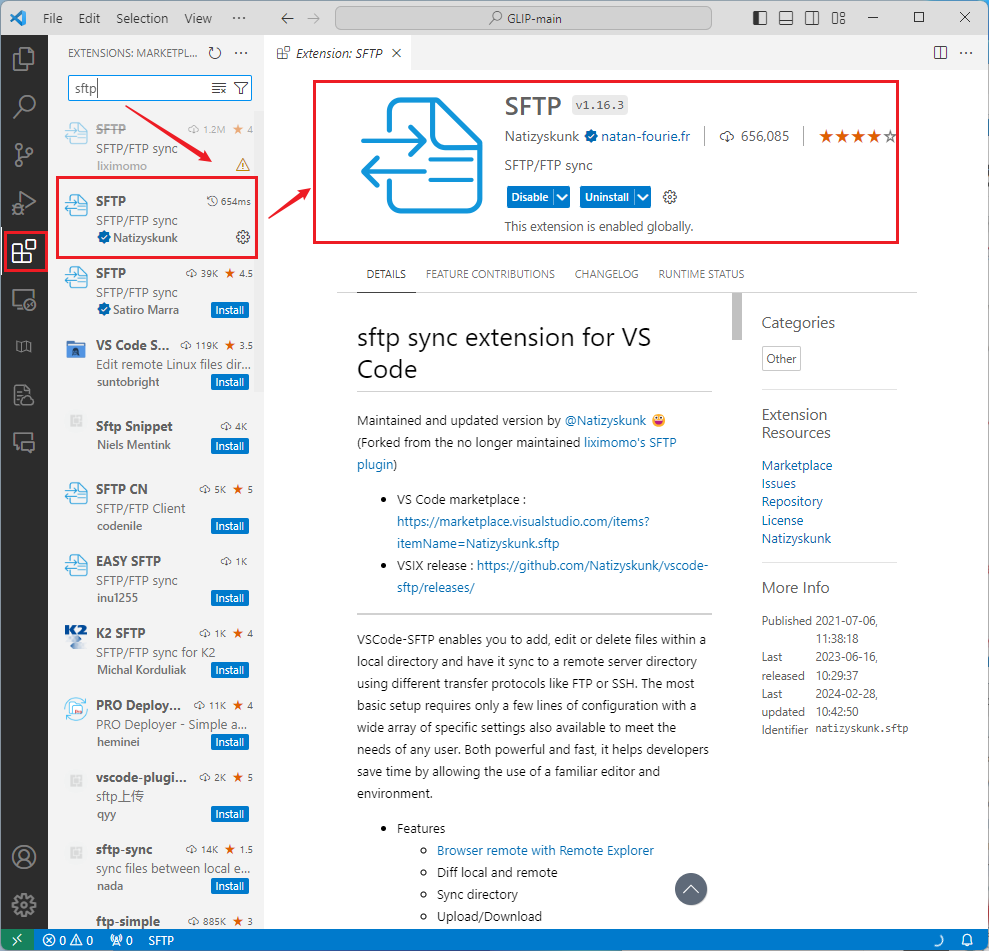Install the K2 SFTP extension

point(230,670)
